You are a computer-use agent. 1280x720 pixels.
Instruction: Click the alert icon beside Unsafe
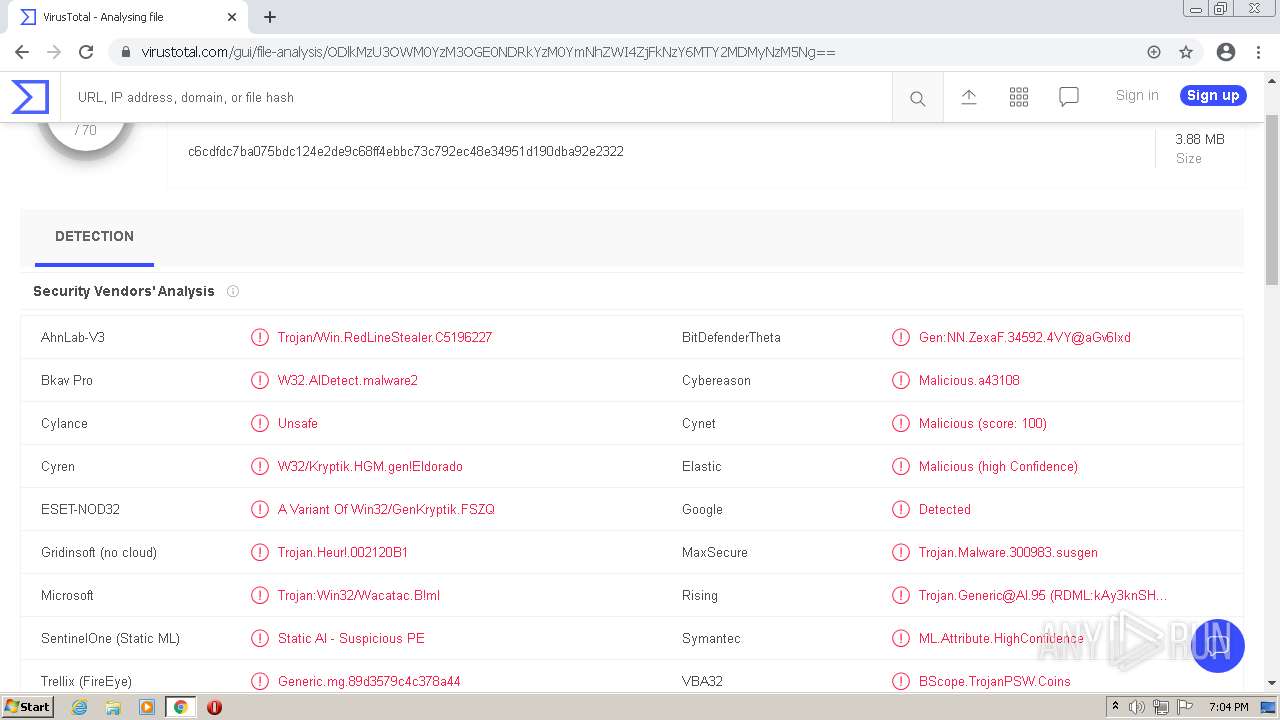(260, 423)
